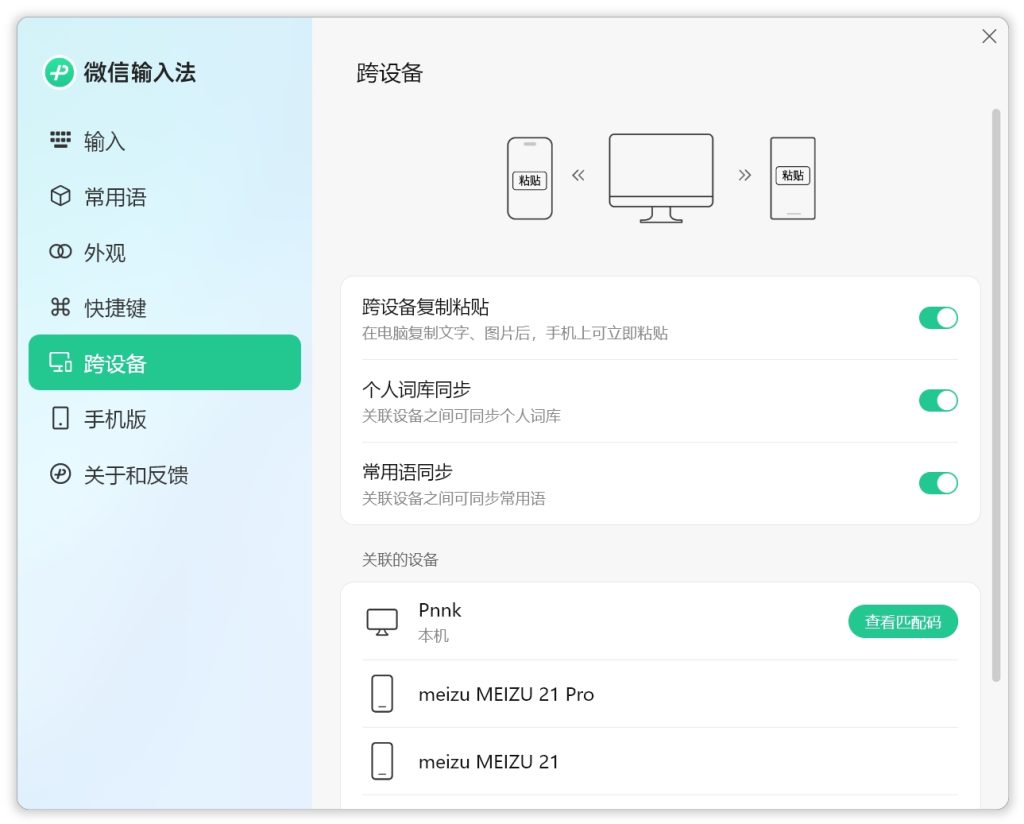Click the overlapping circles icon beside 外观
Viewport: 1024px width, 824px height.
click(x=61, y=252)
